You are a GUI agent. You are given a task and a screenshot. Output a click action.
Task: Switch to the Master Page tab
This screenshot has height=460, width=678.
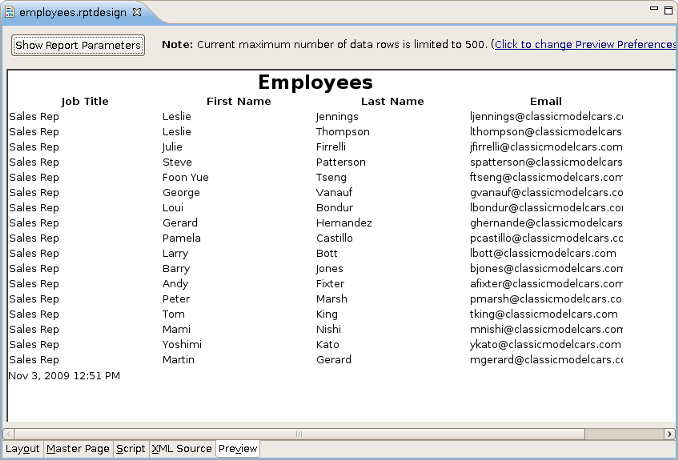coord(78,449)
